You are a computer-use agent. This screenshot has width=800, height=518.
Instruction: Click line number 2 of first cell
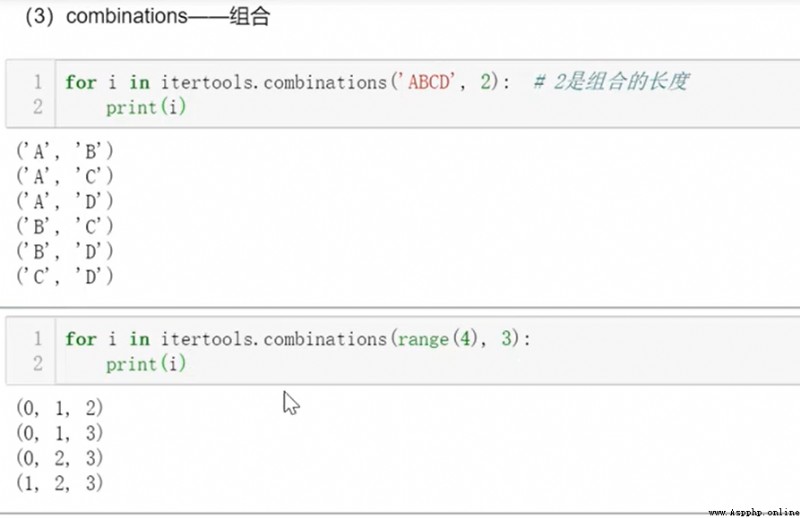click(38, 107)
